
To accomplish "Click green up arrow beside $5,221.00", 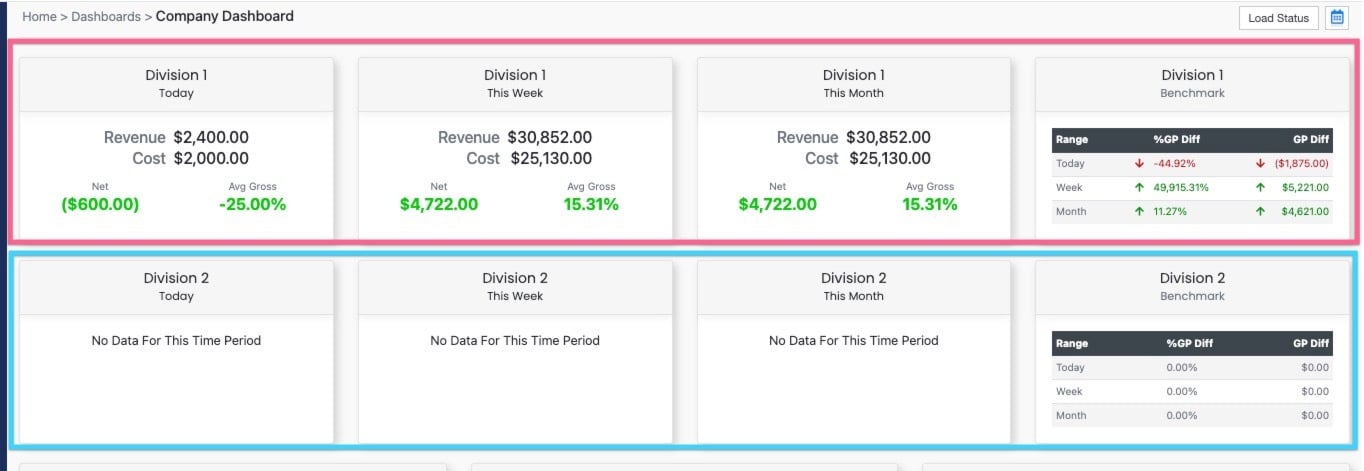I will pyautogui.click(x=1260, y=187).
